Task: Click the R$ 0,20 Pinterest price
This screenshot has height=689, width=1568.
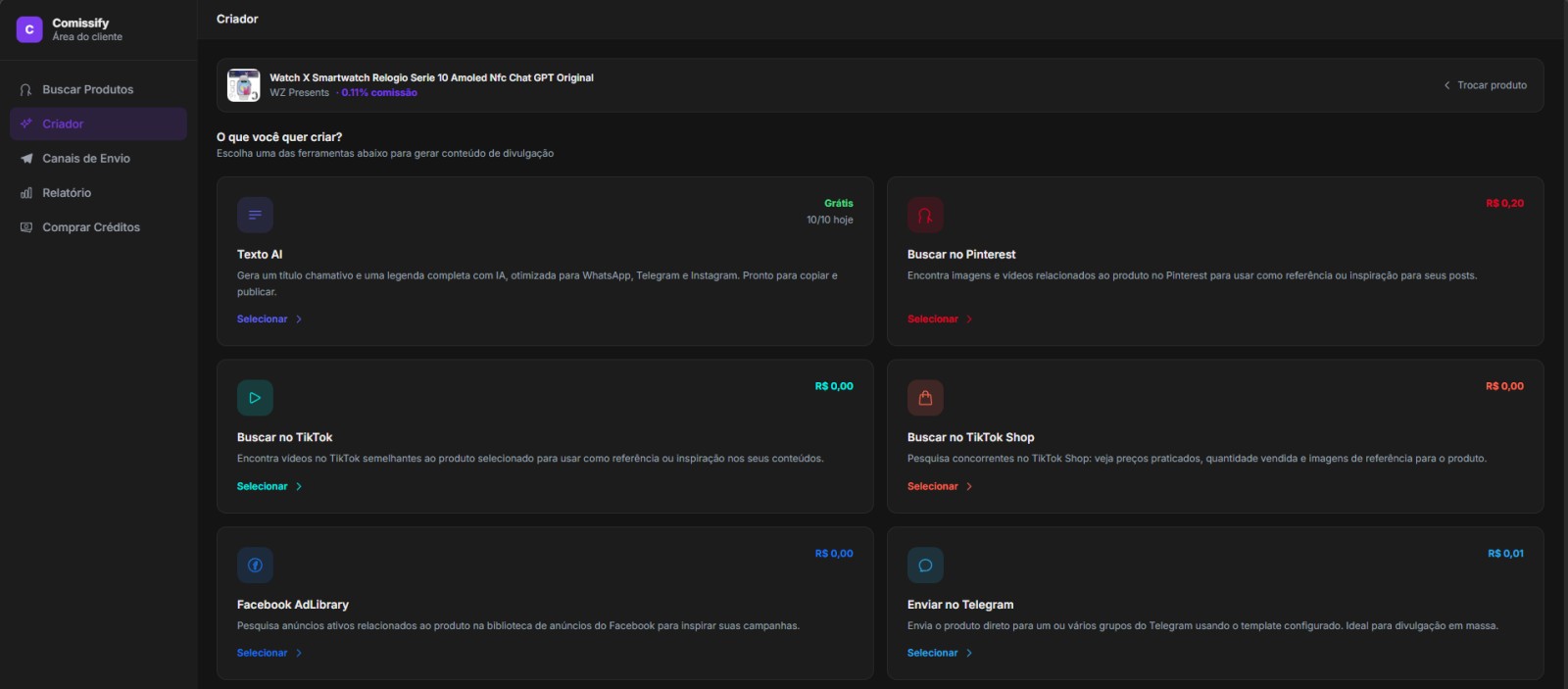Action: [1504, 203]
